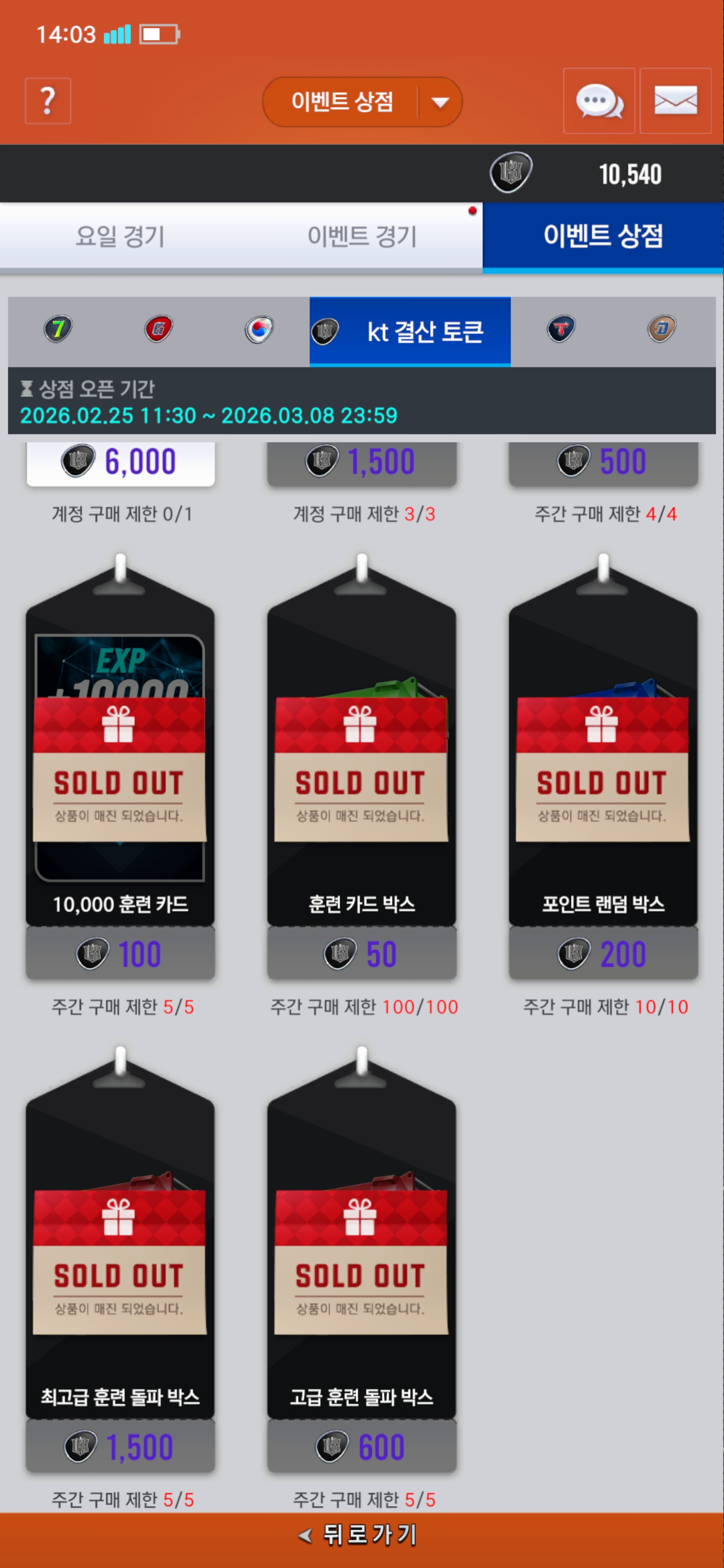Switch to the 이벤트 경기 tab
Screen dimensions: 724x1568
point(361,236)
